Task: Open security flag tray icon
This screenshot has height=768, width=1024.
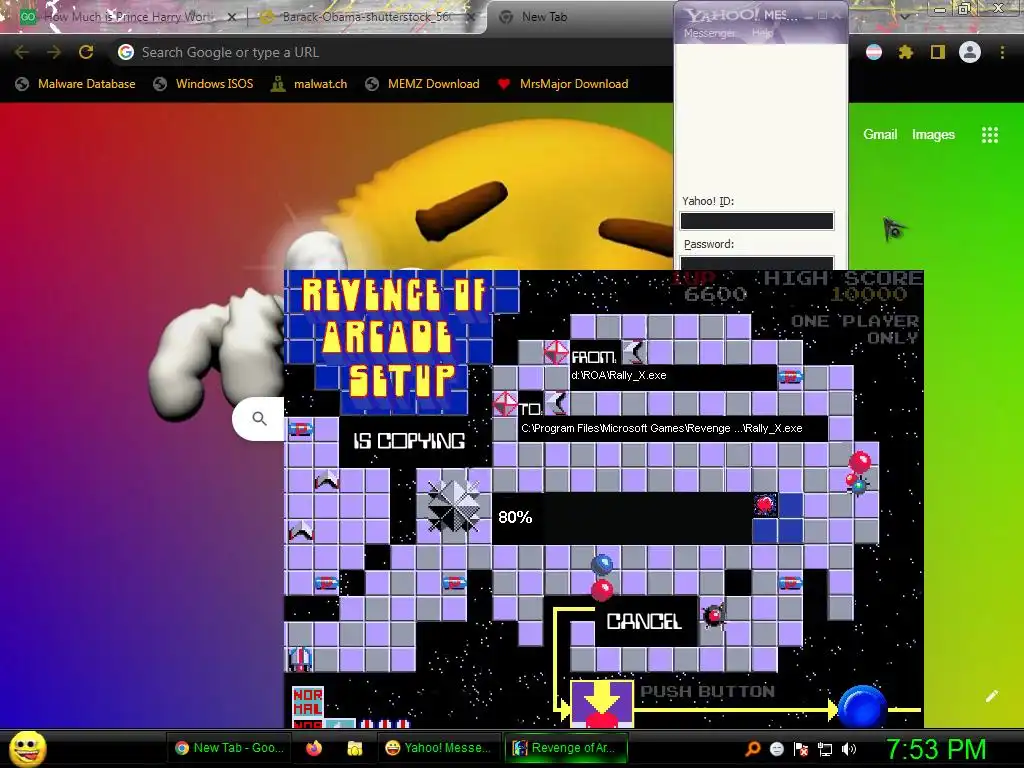Action: 801,749
